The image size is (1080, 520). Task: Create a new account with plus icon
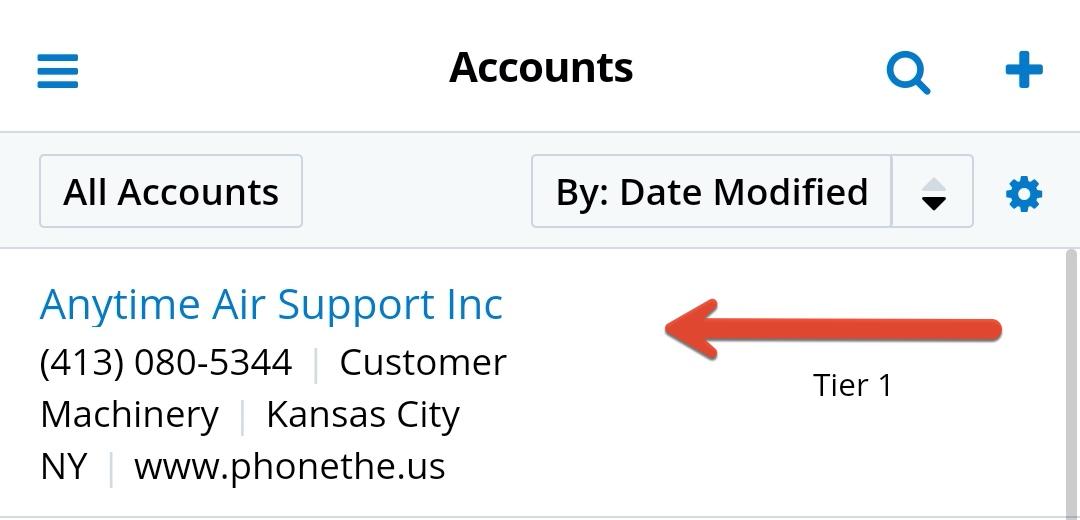click(1023, 71)
